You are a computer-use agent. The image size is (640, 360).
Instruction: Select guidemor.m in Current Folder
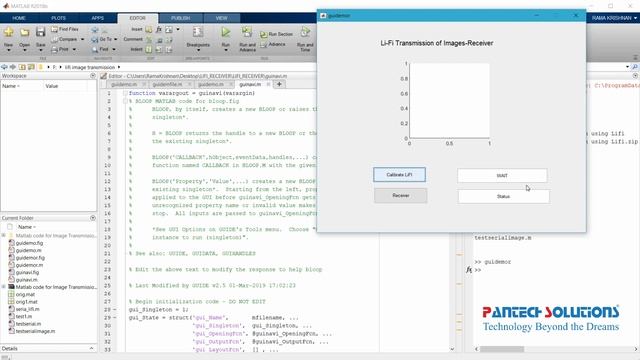tap(29, 265)
